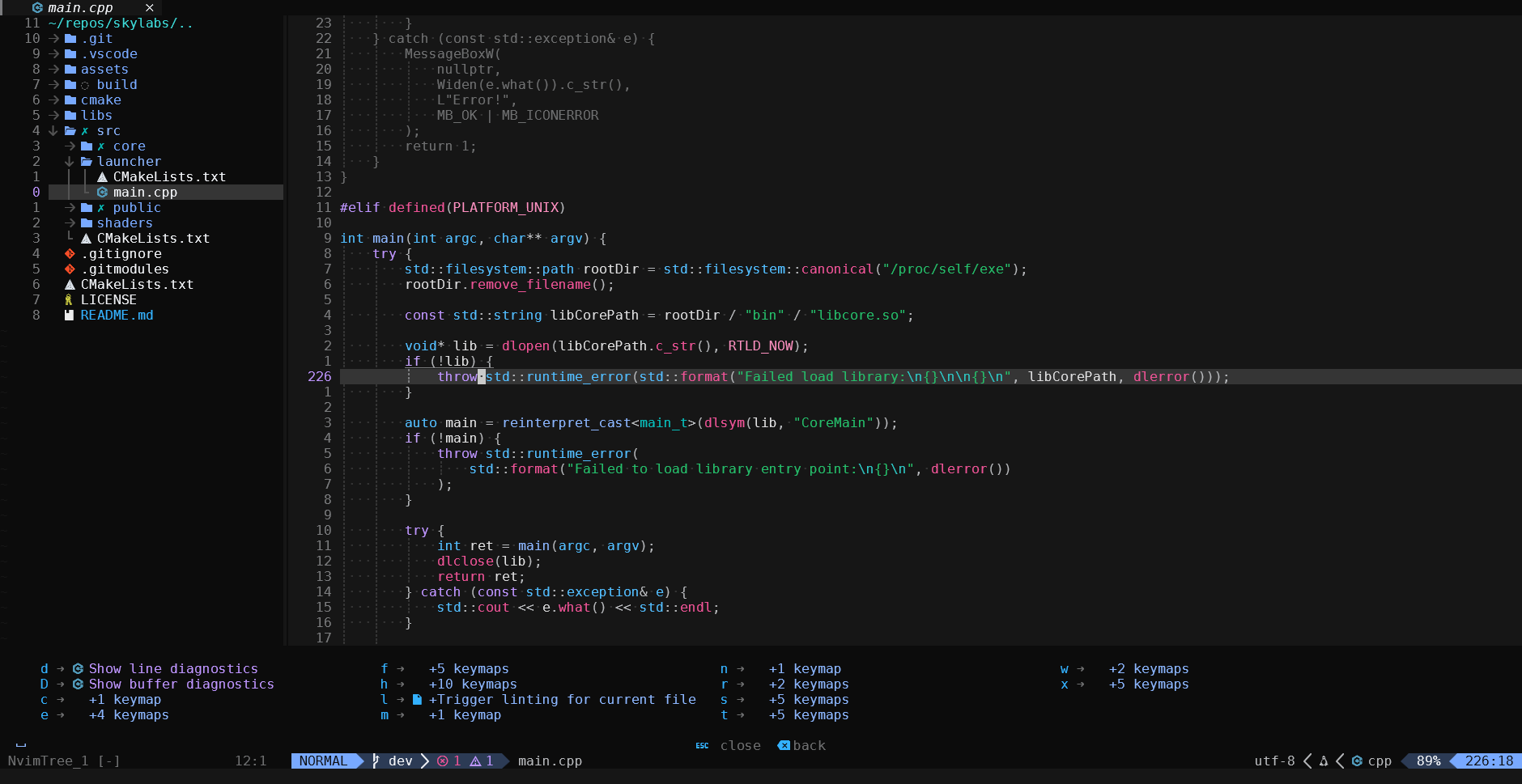Click the cpp filetype icon in statusline
The height and width of the screenshot is (784, 1522).
(x=1357, y=761)
